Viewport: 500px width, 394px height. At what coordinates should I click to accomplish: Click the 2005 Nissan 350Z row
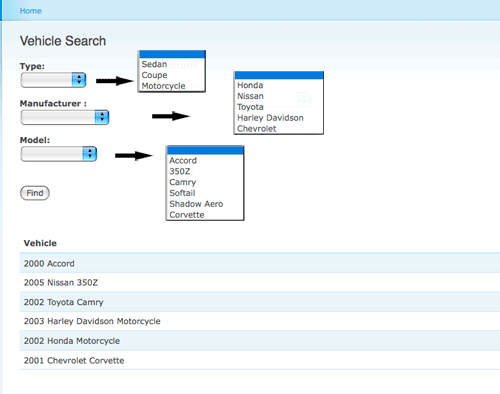pyautogui.click(x=260, y=283)
